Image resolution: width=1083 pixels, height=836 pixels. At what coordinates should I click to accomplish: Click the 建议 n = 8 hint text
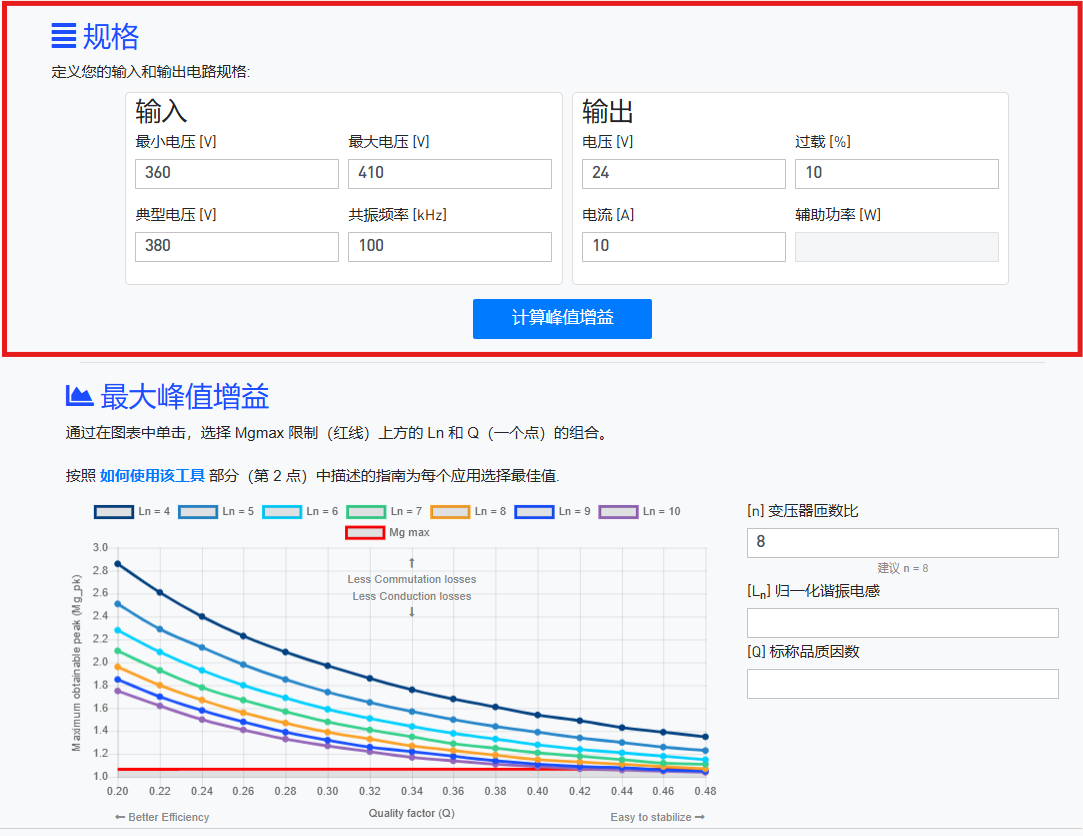point(902,568)
